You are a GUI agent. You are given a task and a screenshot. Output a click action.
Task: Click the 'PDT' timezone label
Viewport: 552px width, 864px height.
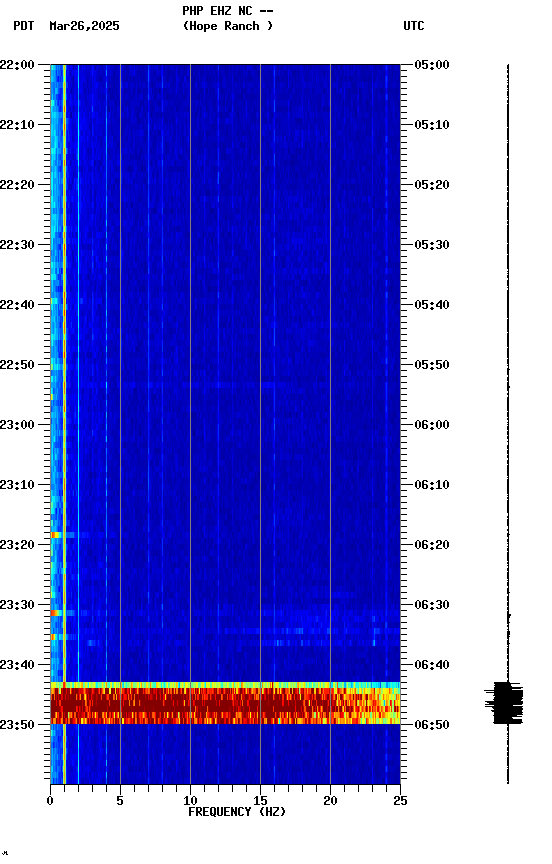point(24,26)
